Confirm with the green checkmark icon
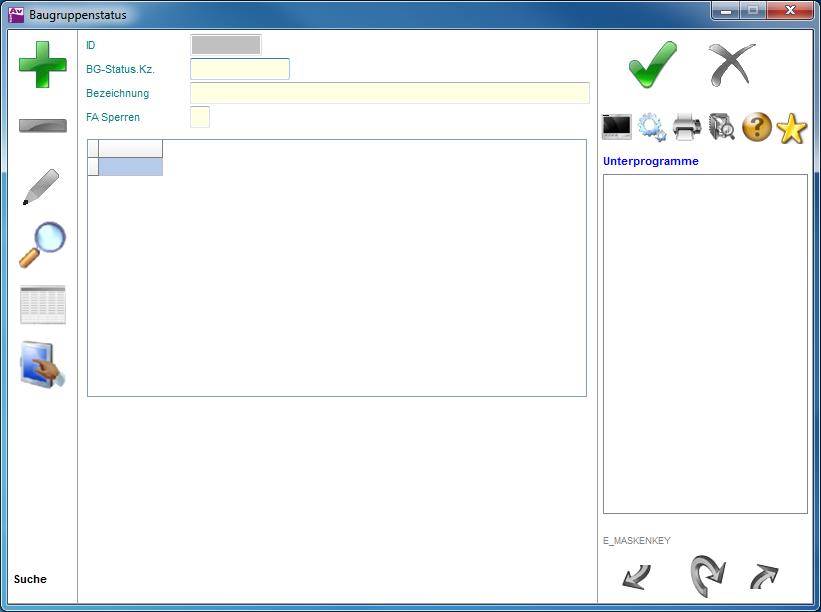 (653, 65)
